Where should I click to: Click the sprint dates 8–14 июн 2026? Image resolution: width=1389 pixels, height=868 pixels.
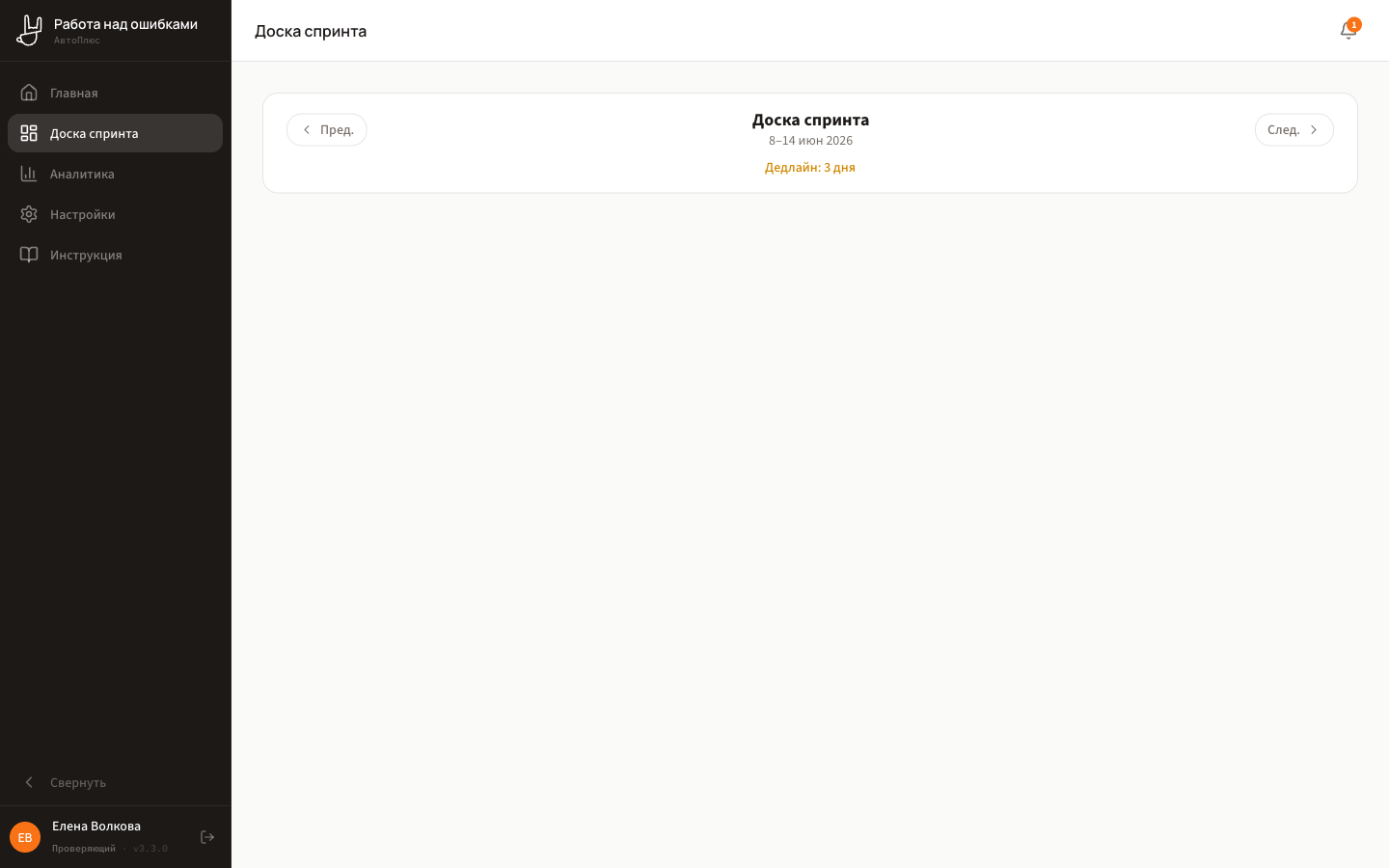810,141
